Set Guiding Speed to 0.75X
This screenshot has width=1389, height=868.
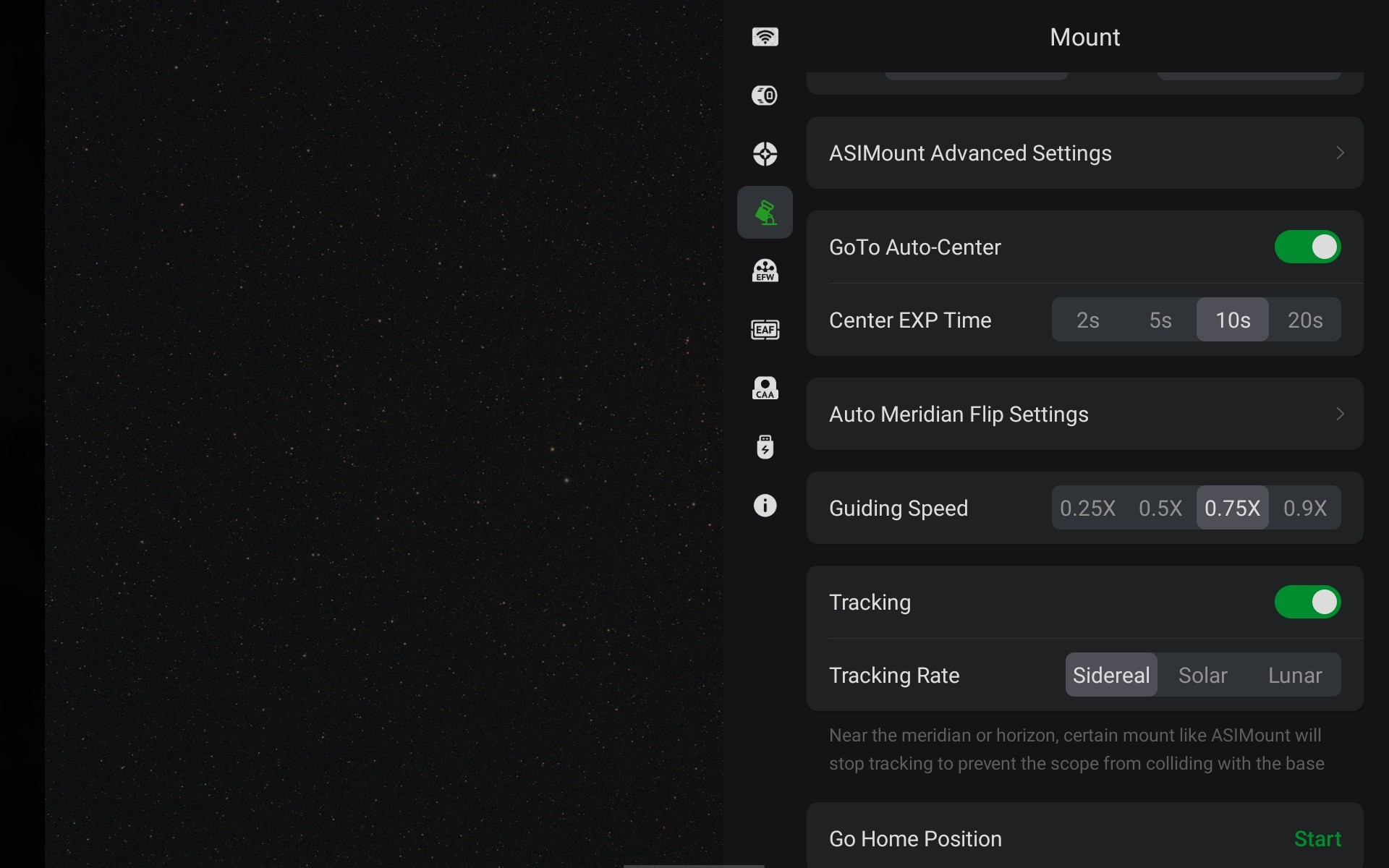click(1232, 508)
